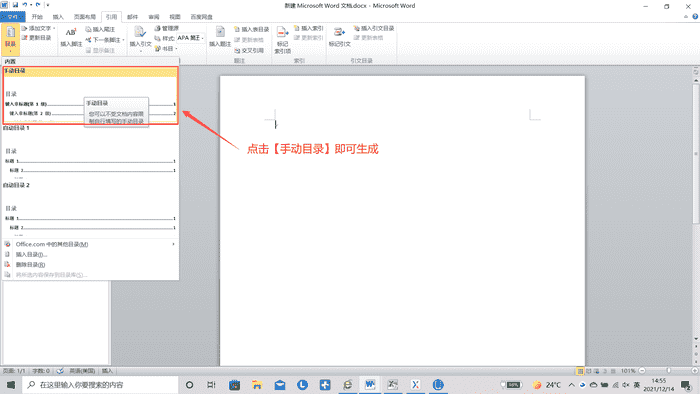Switch to the 邮件 Mailings tab
The image size is (700, 394).
(133, 17)
